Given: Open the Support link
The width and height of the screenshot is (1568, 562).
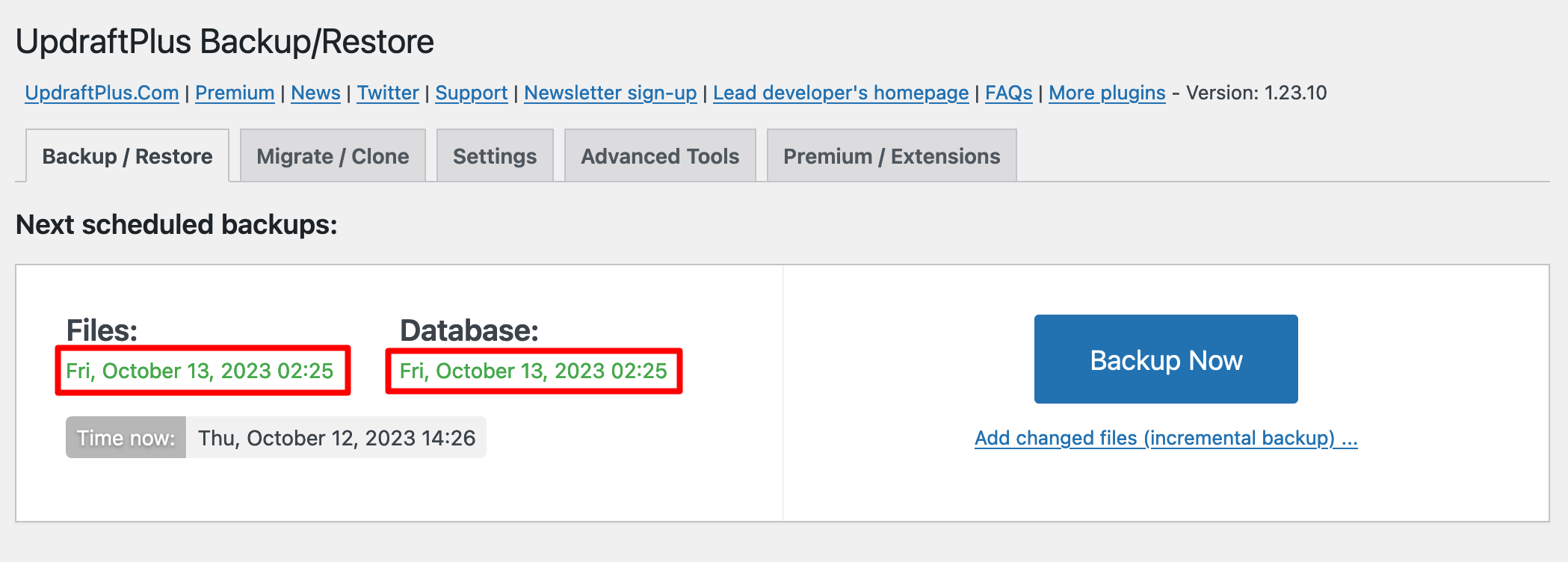Looking at the screenshot, I should pos(472,93).
